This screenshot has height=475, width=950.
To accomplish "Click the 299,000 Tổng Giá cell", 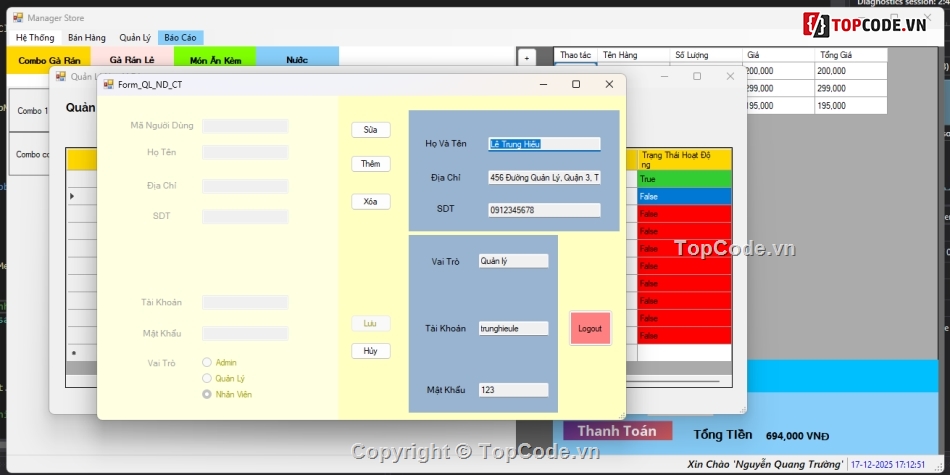I will pyautogui.click(x=851, y=88).
